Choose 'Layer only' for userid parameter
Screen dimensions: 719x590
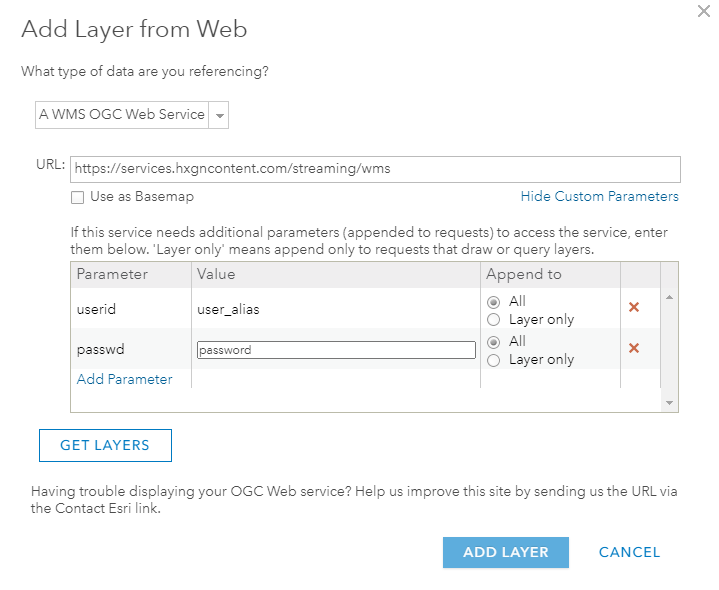point(494,320)
